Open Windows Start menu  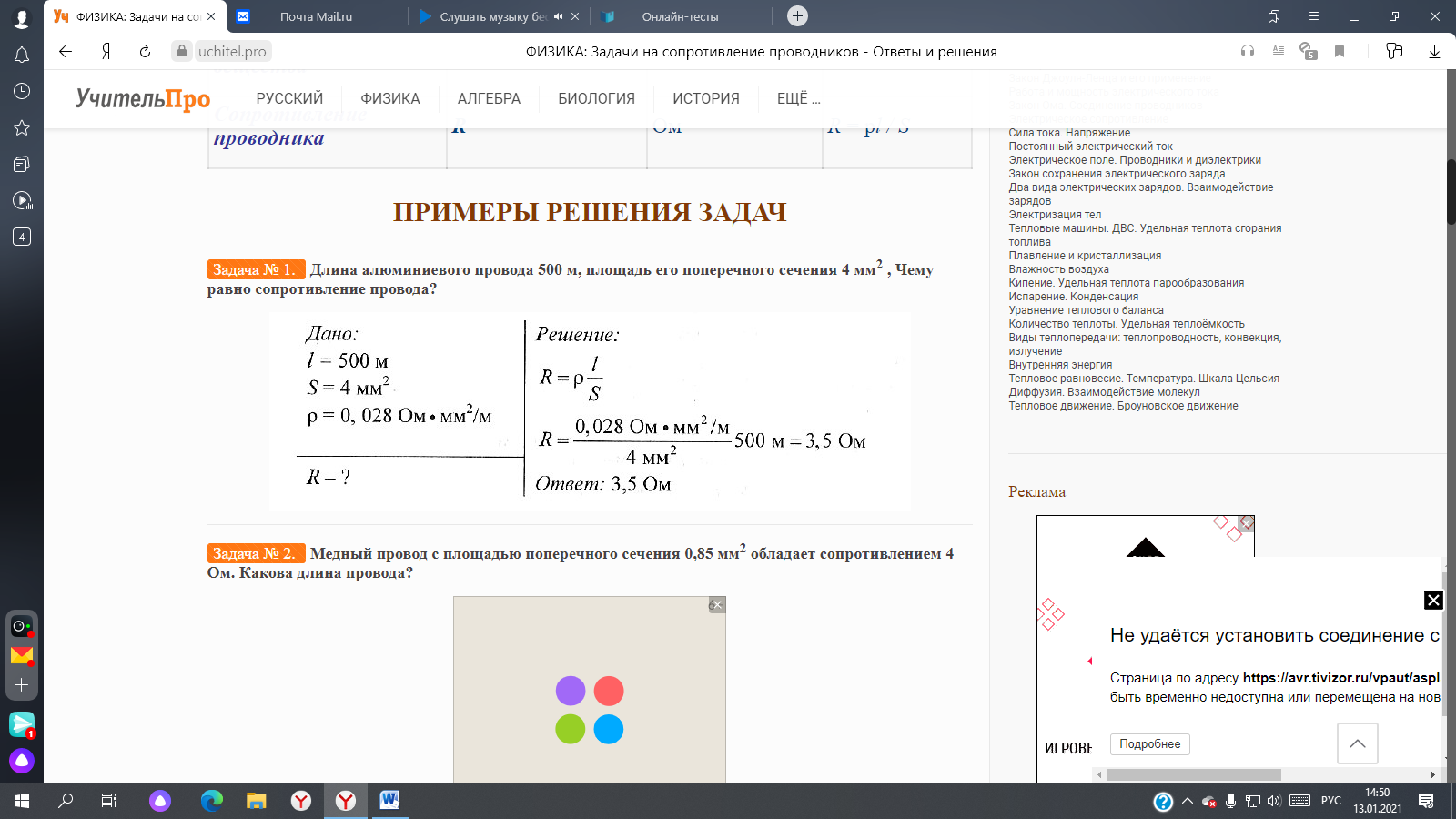[22, 801]
